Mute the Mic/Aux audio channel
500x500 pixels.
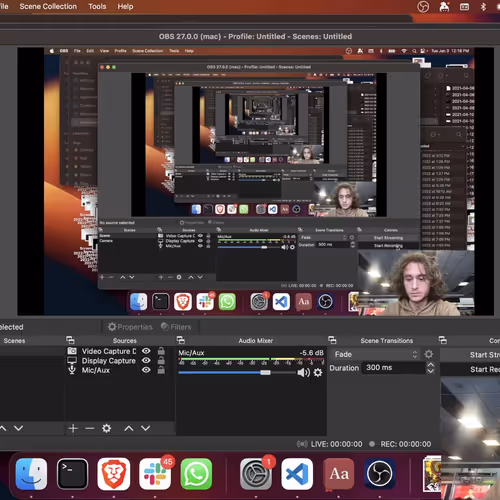point(303,372)
